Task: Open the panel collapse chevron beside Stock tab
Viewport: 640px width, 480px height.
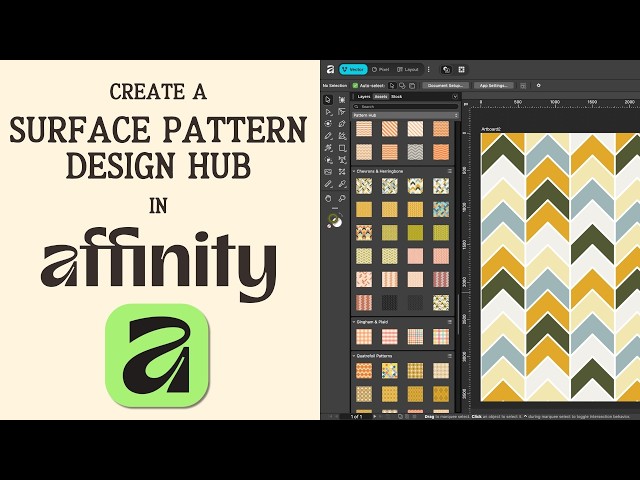Action: point(455,97)
